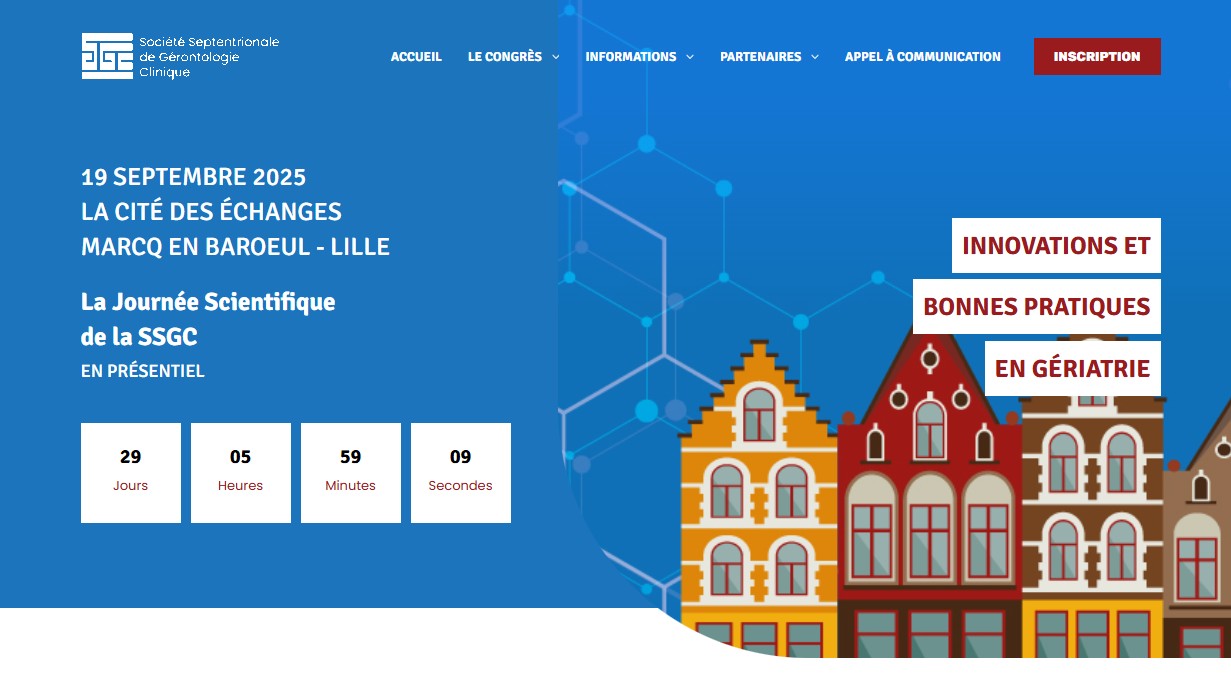Image resolution: width=1231 pixels, height=685 pixels.
Task: Navigate to the ACCUEIL menu item
Action: tap(416, 57)
